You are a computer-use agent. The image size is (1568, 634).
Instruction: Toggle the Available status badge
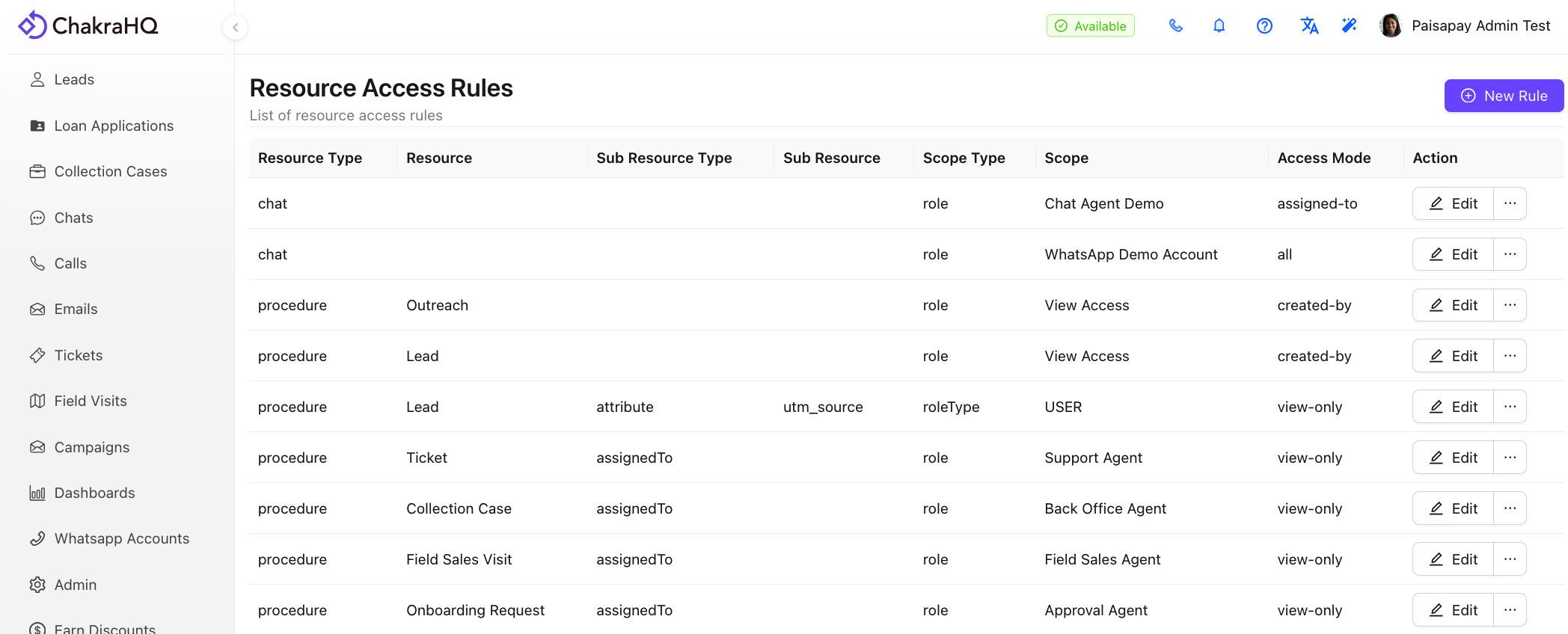tap(1091, 26)
